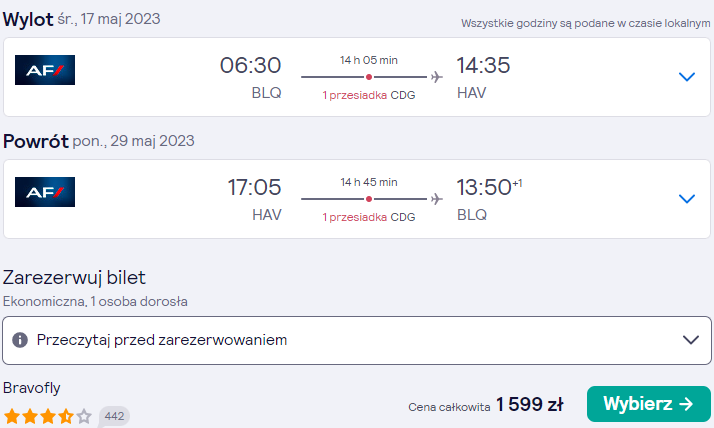Screen dimensions: 714x428
Task: Expand outbound flight details chevron
Action: (x=687, y=76)
